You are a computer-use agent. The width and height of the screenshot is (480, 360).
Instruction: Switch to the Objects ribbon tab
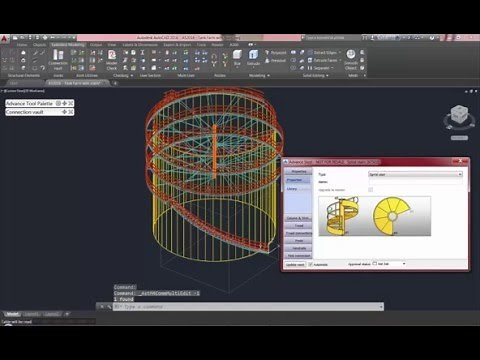39,45
